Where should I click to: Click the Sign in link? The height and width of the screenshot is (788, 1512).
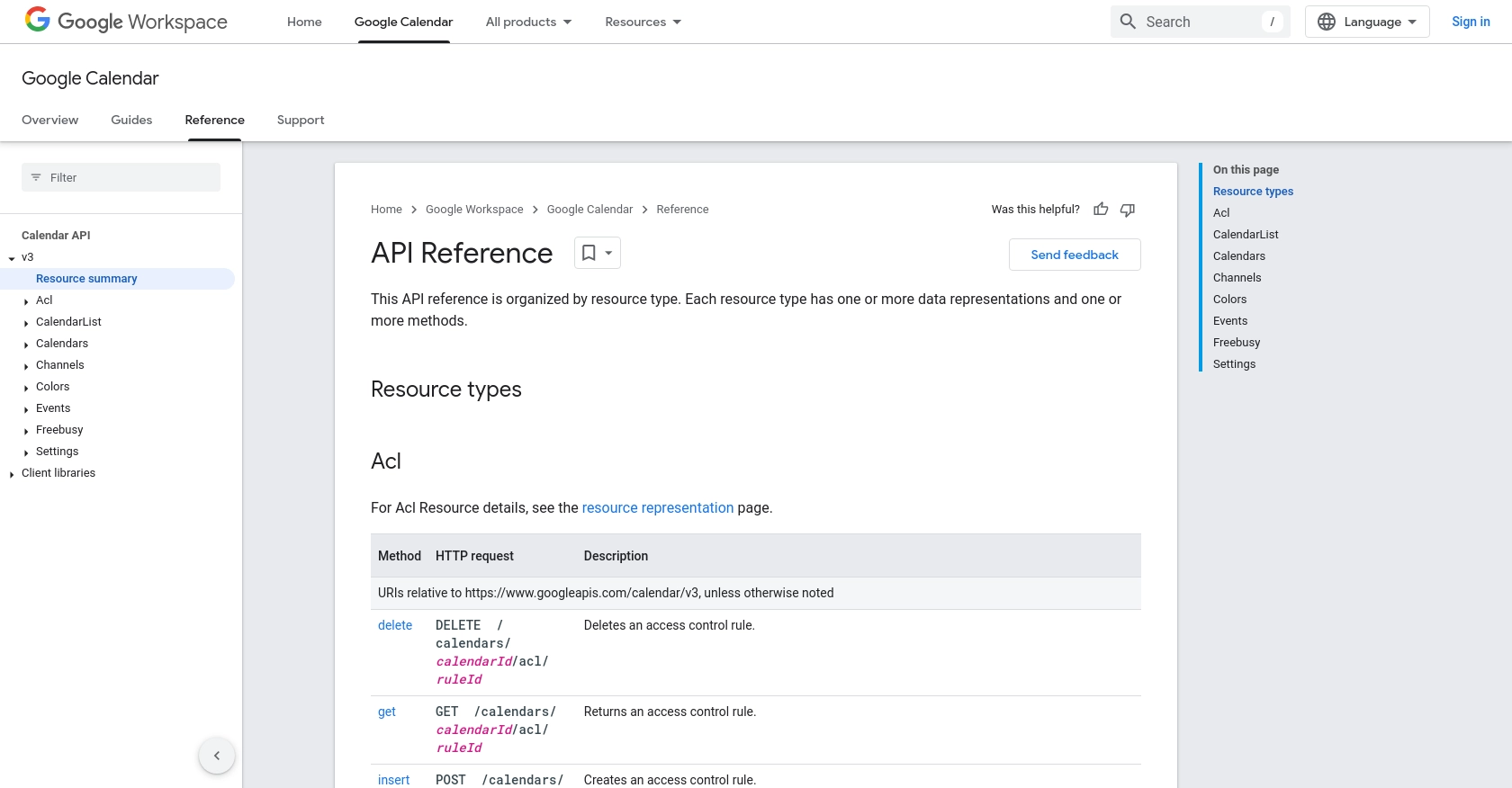(x=1471, y=22)
